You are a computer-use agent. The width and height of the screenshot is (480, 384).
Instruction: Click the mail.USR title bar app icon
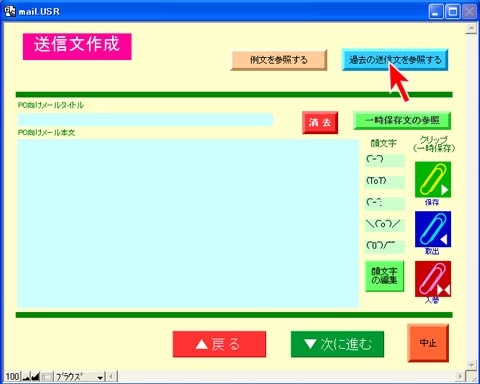click(x=10, y=11)
